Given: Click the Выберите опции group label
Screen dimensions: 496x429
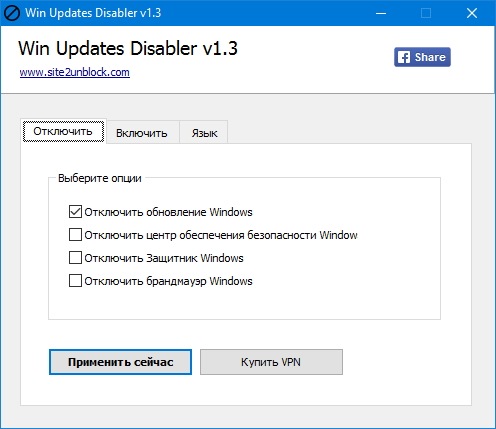Looking at the screenshot, I should [100, 178].
